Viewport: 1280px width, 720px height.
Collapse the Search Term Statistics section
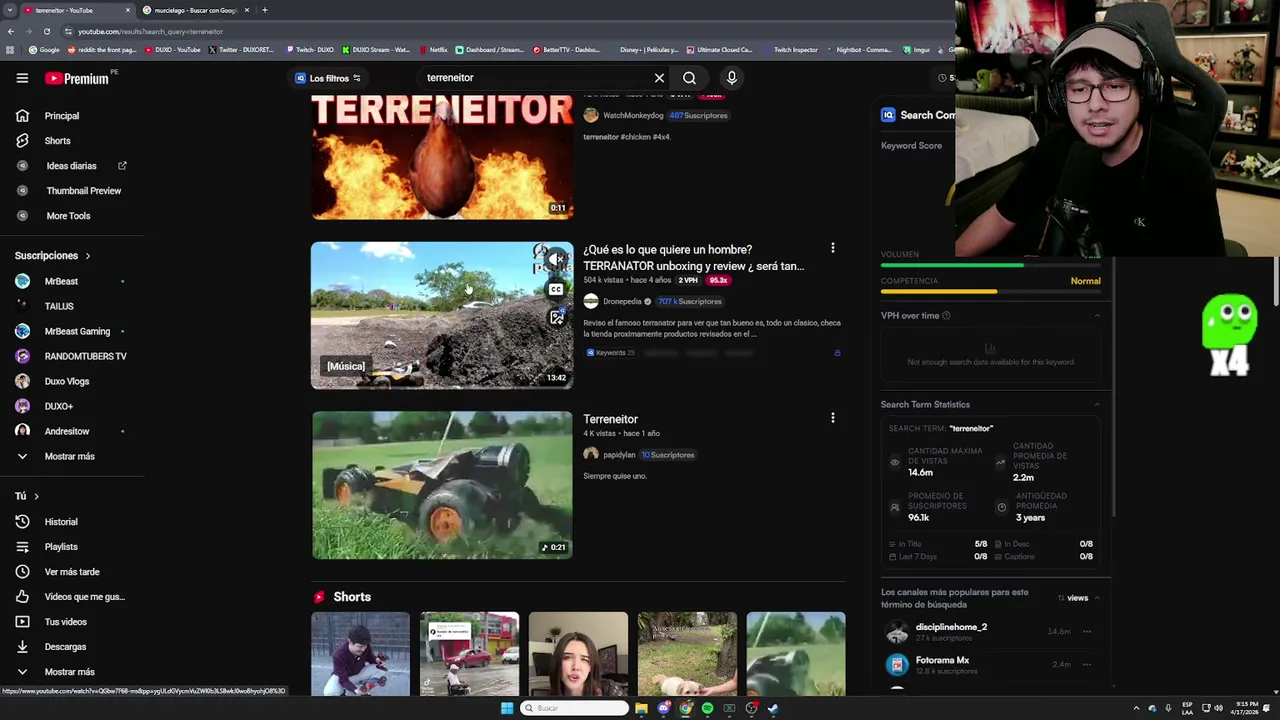click(1097, 405)
